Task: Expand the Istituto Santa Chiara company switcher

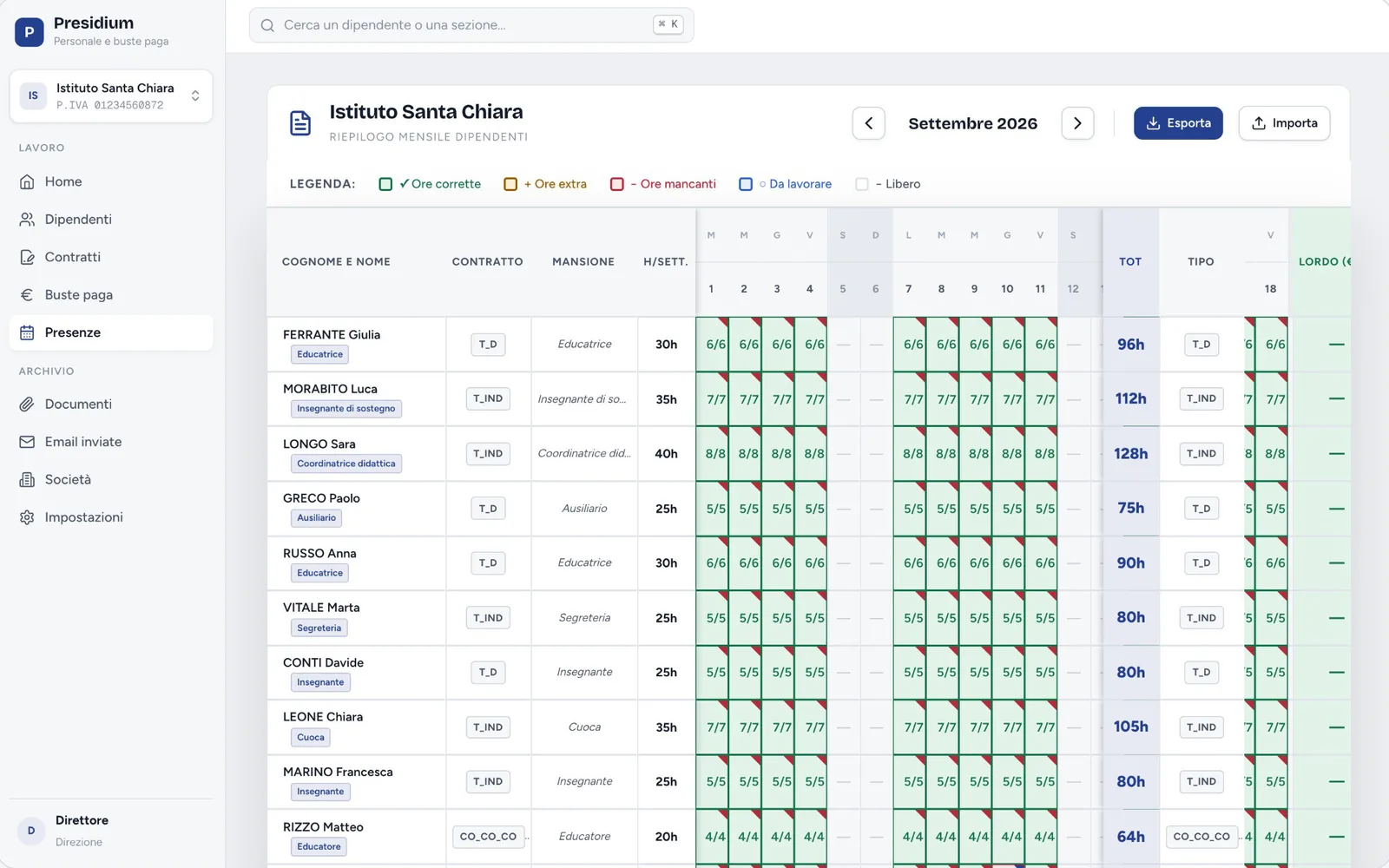Action: click(x=111, y=96)
